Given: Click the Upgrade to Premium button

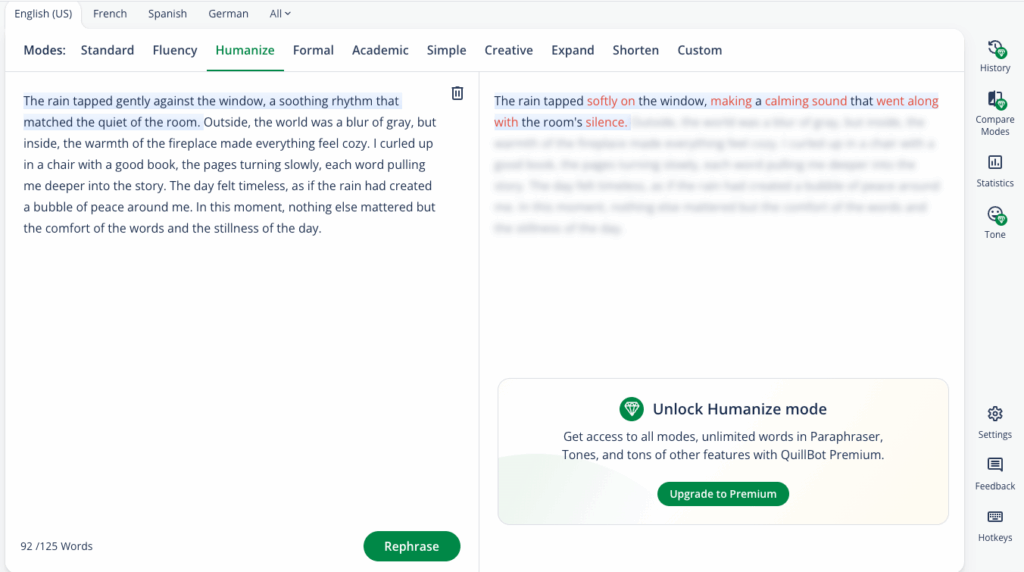Looking at the screenshot, I should tap(723, 494).
